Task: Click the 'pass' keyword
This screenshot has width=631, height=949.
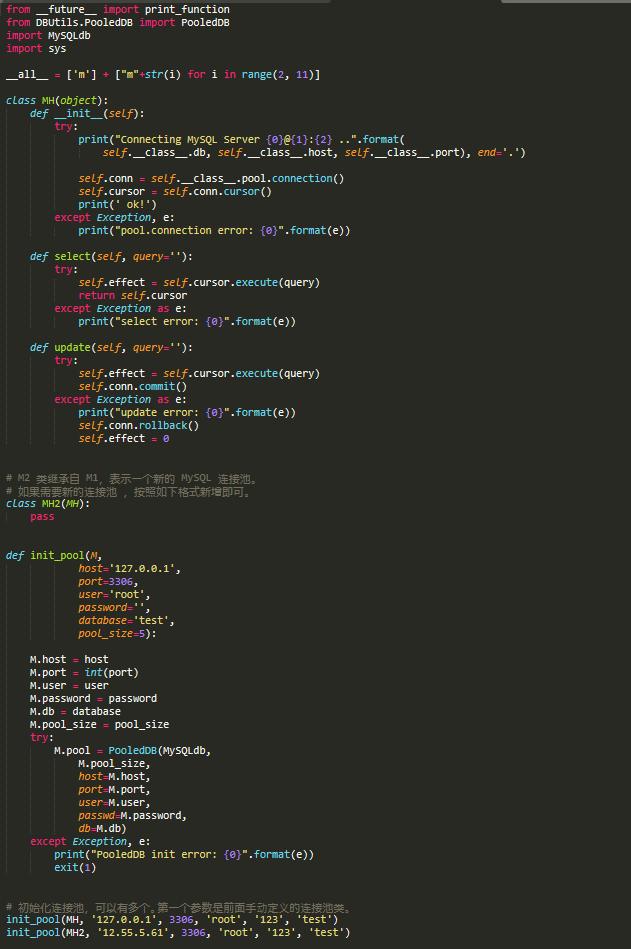Action: (42, 517)
